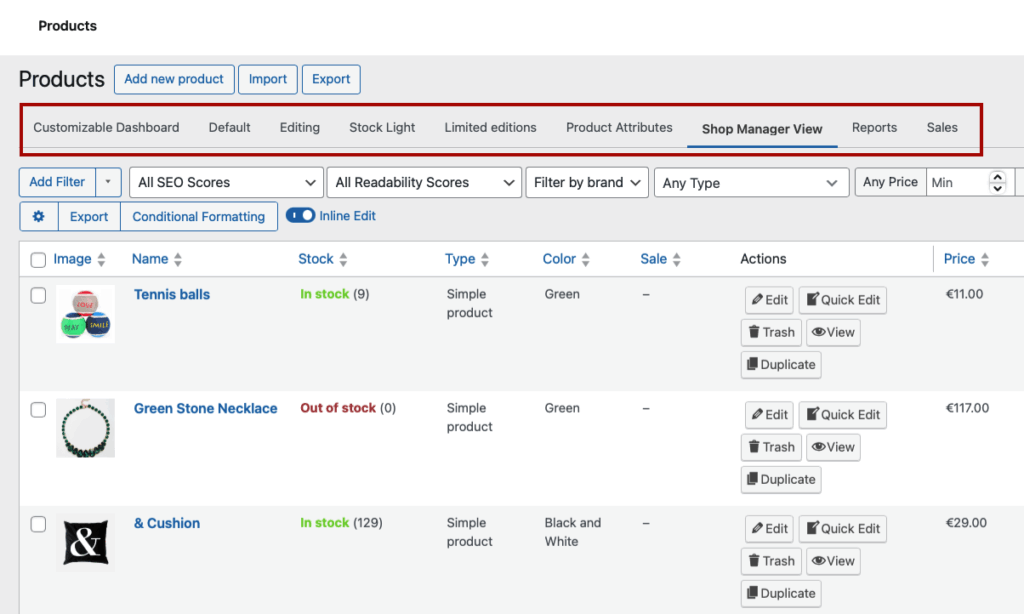The width and height of the screenshot is (1024, 614).
Task: Open the & Cushion product link
Action: [x=167, y=523]
